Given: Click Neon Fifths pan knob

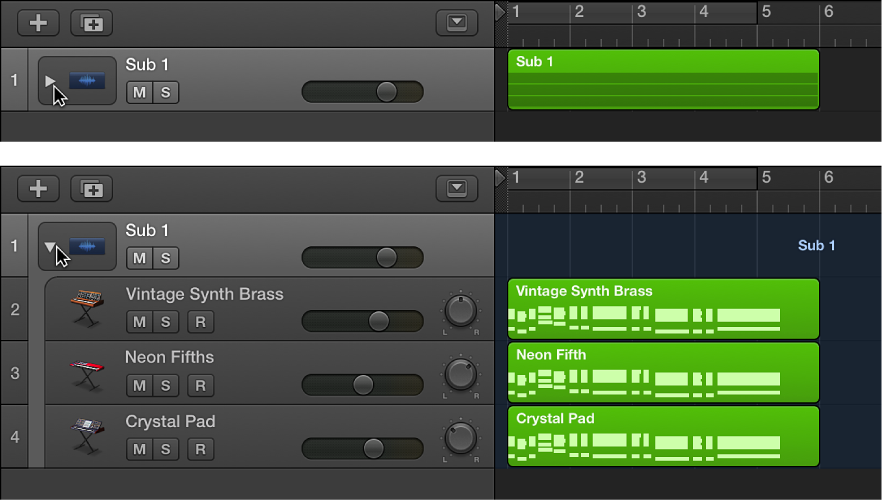Looking at the screenshot, I should 461,374.
